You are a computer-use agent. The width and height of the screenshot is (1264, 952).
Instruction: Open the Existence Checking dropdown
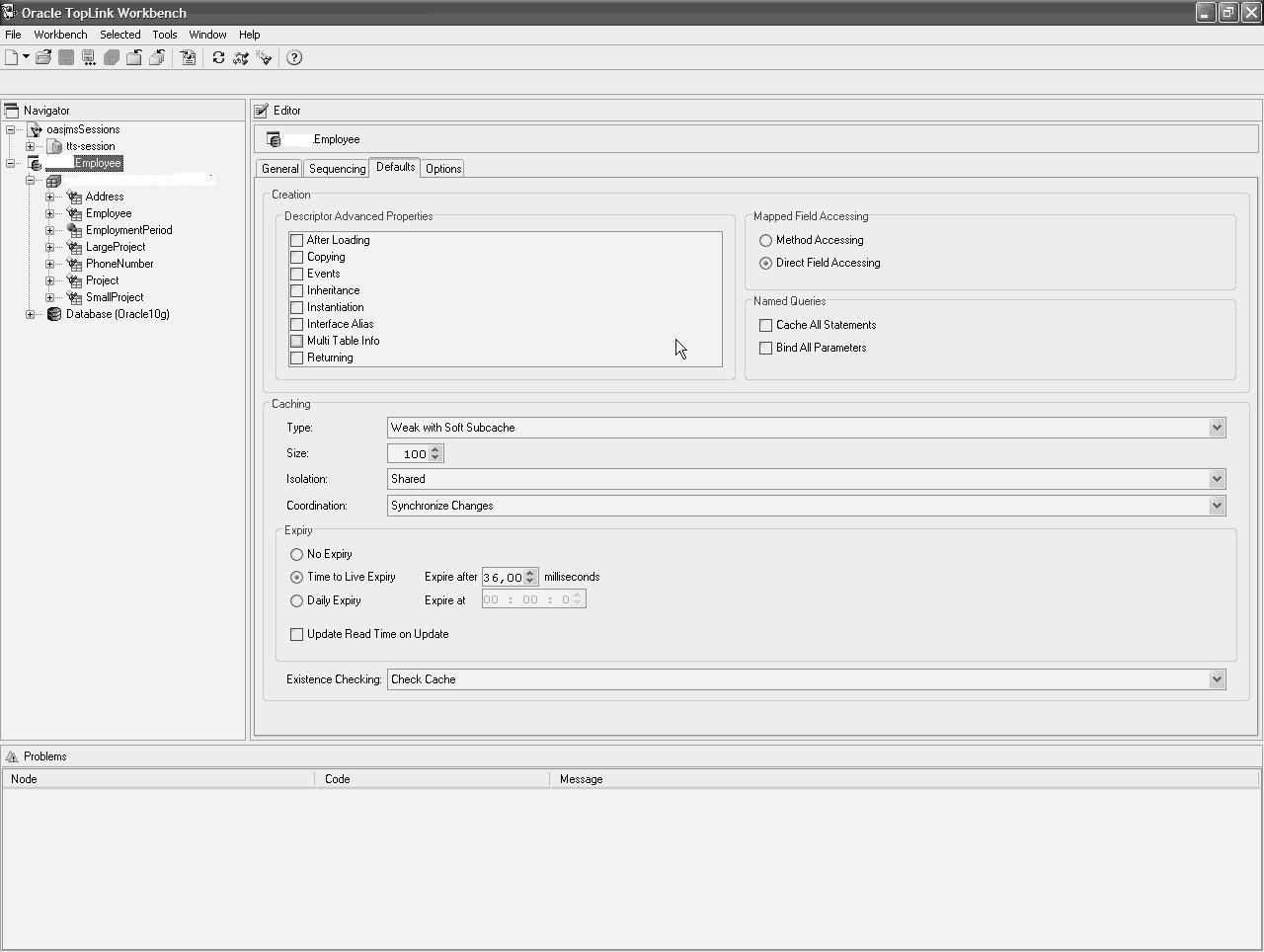pos(1217,679)
